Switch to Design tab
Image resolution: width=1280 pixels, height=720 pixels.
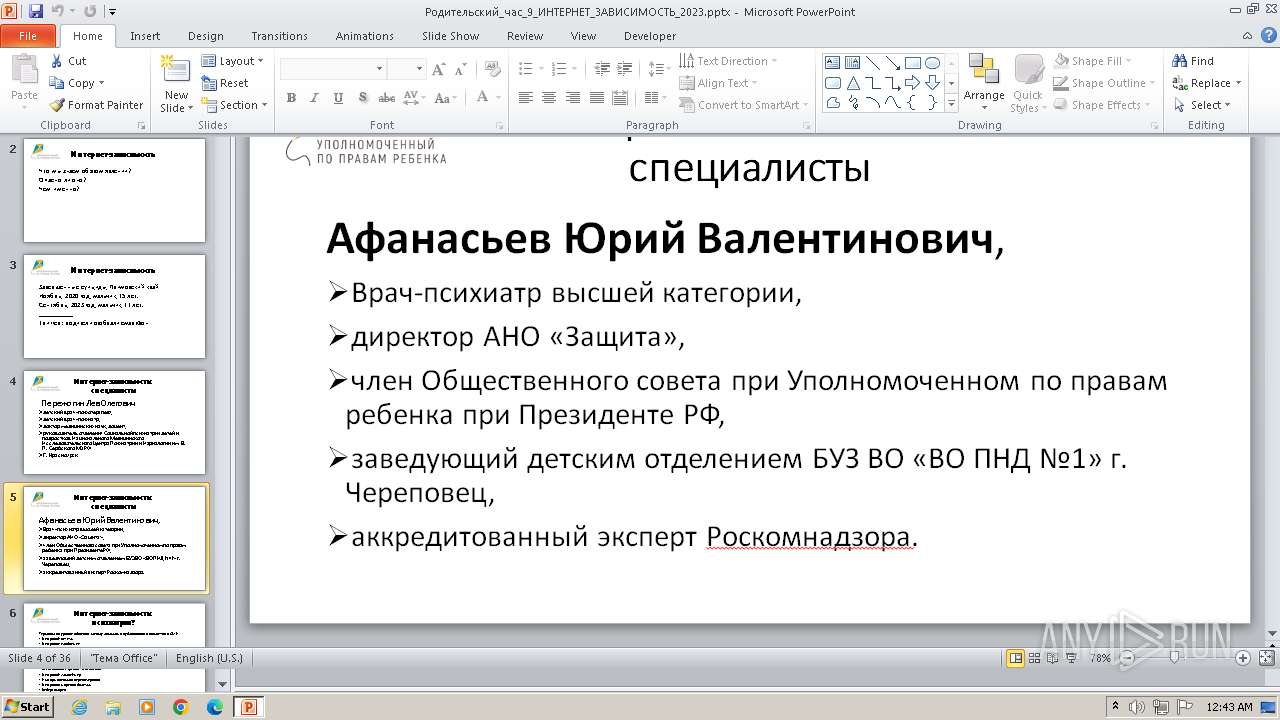point(206,36)
